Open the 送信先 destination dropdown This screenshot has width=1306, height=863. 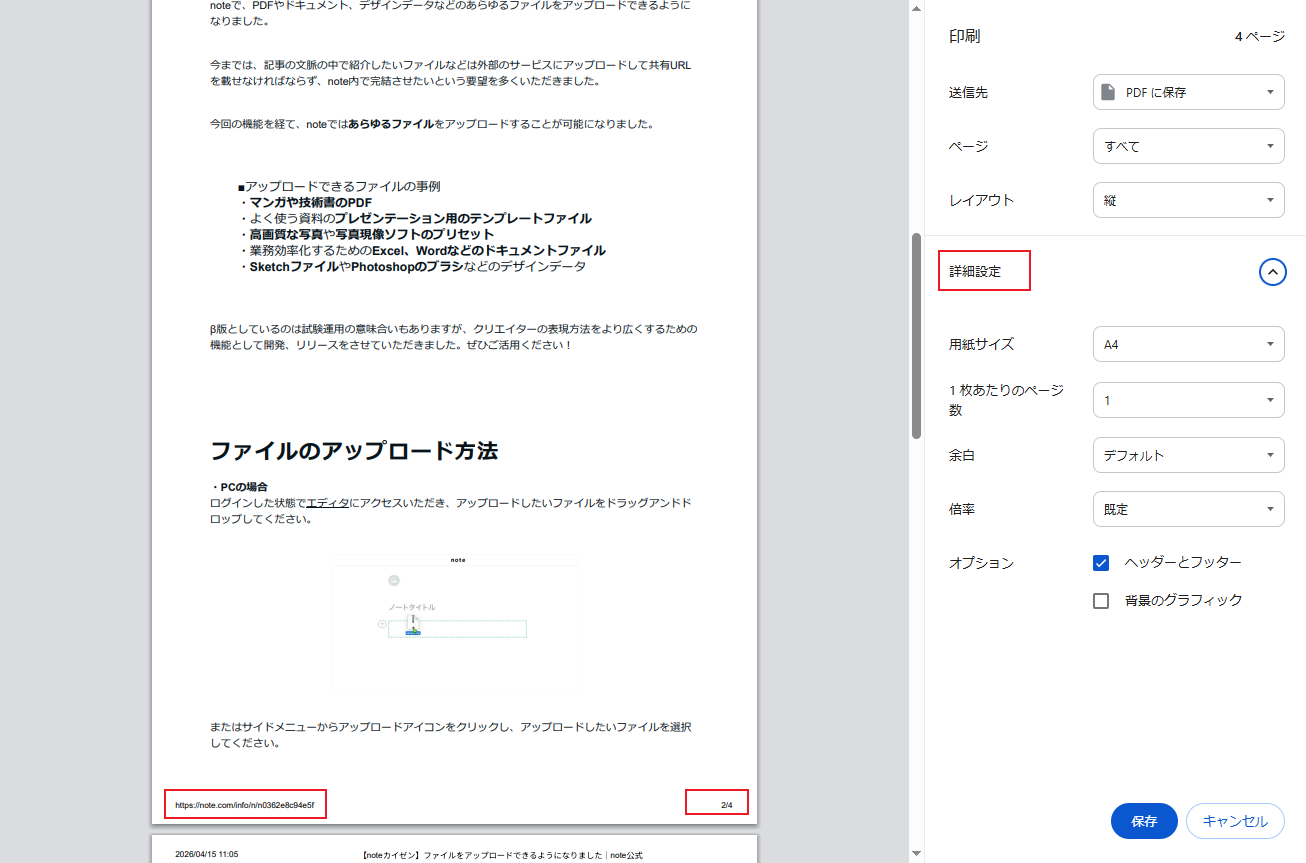coord(1188,91)
